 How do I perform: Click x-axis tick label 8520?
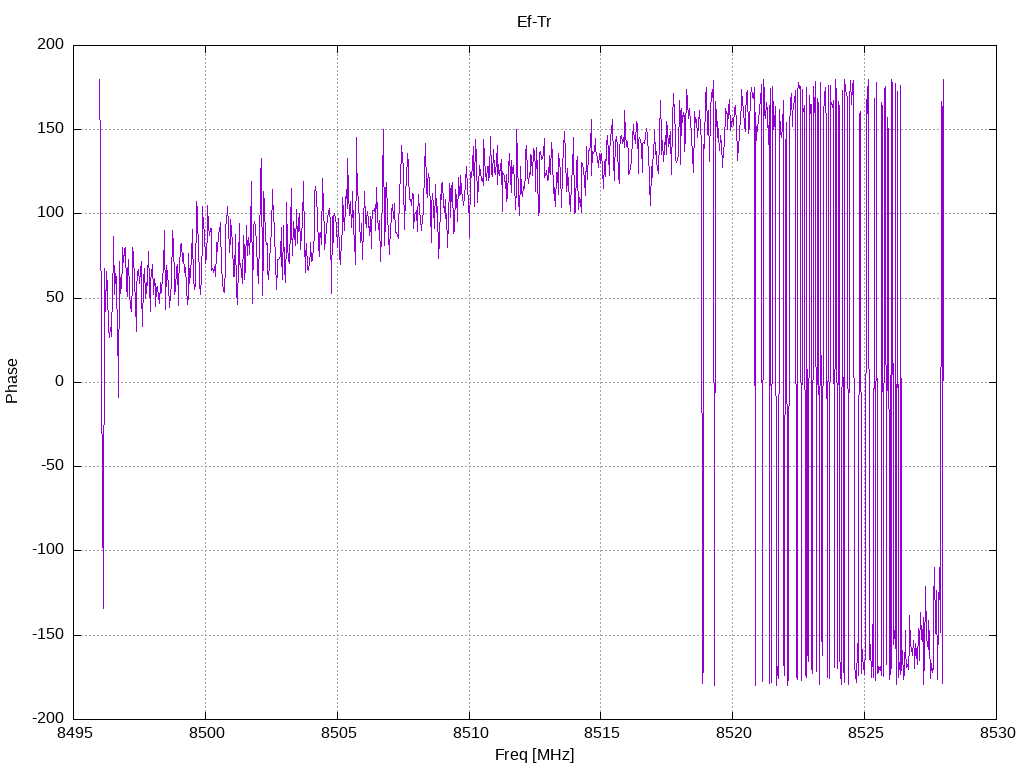click(x=733, y=733)
